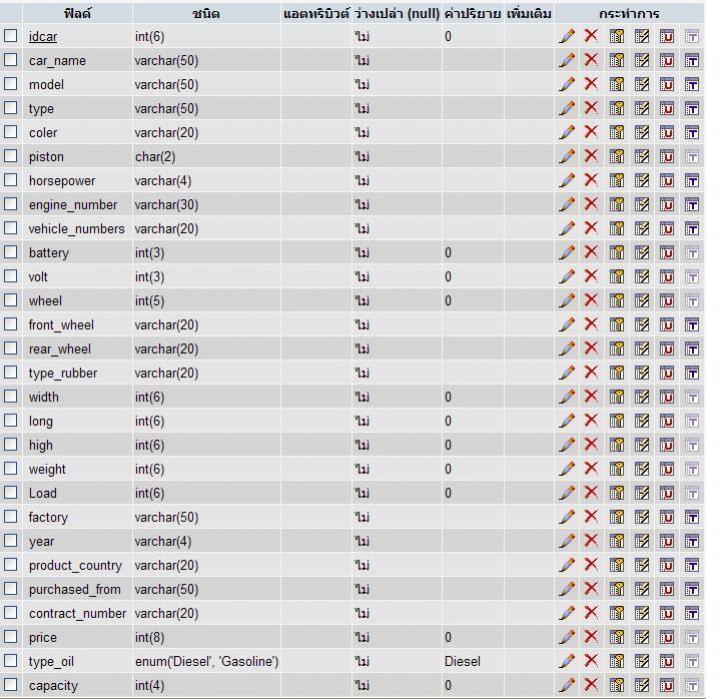The width and height of the screenshot is (720, 699).
Task: Click the idcar field name
Action: click(43, 36)
